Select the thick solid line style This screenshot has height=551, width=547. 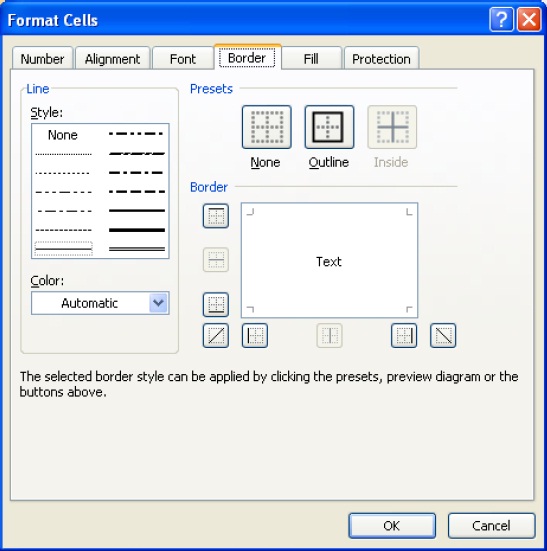[137, 230]
